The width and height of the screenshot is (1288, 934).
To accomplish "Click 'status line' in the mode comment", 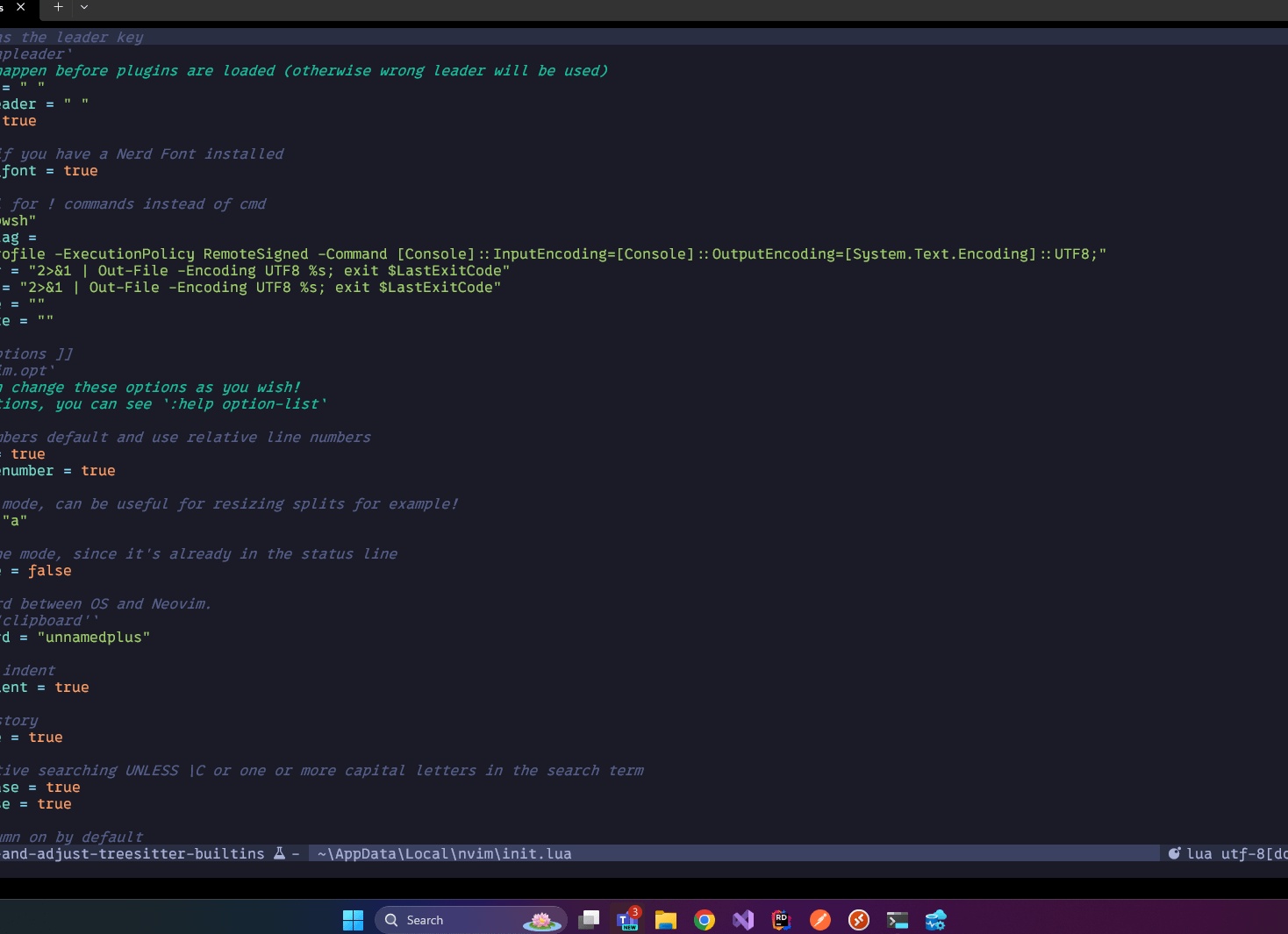I will 349,554.
